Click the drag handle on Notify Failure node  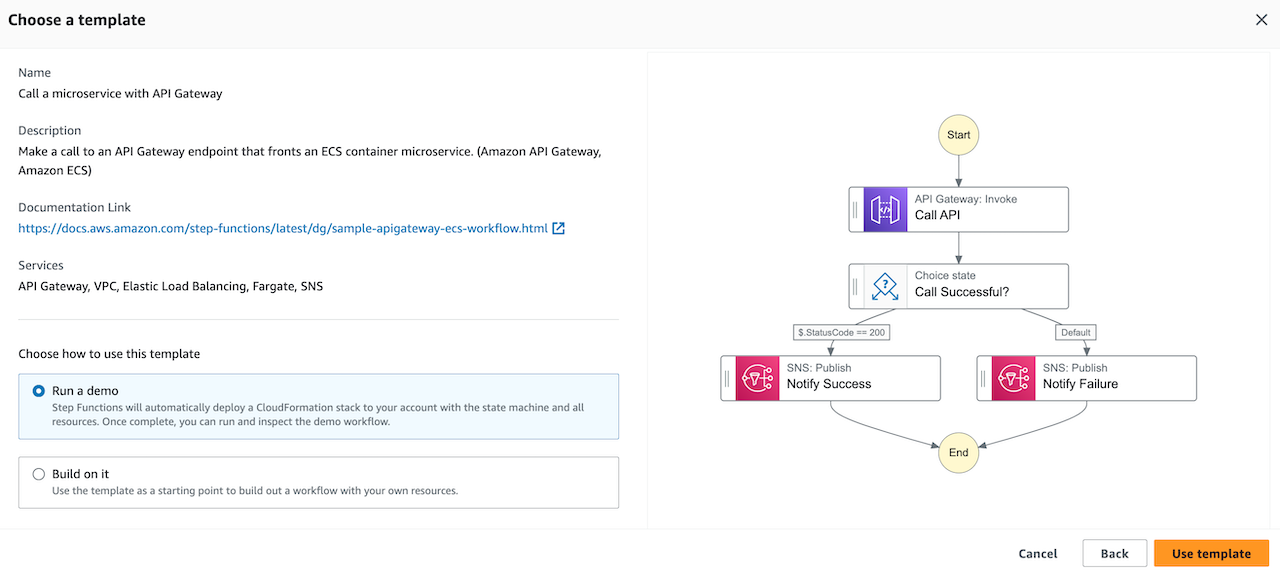[x=984, y=378]
